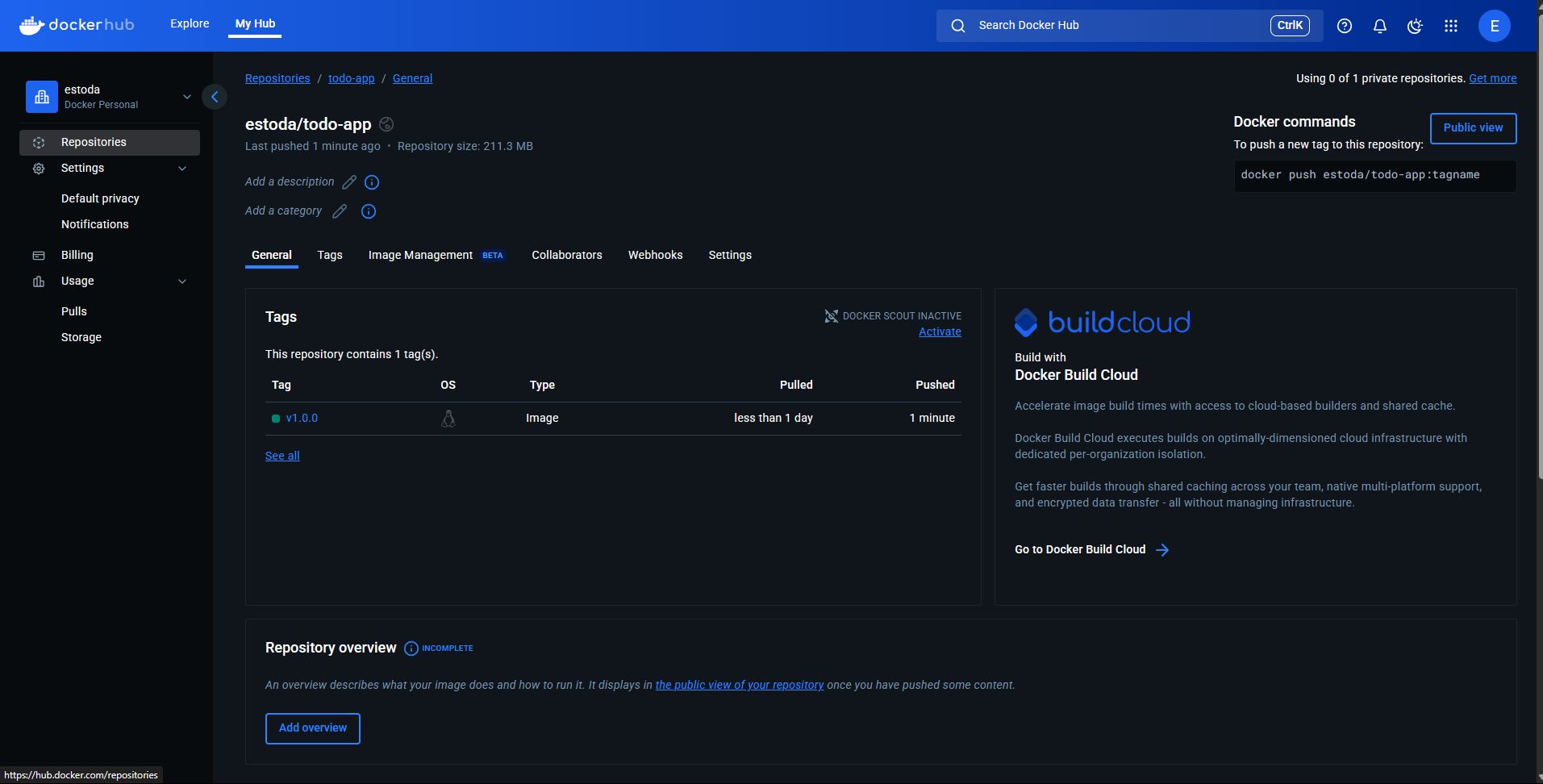This screenshot has width=1543, height=784.
Task: Click the Billing card icon in sidebar
Action: coord(39,256)
